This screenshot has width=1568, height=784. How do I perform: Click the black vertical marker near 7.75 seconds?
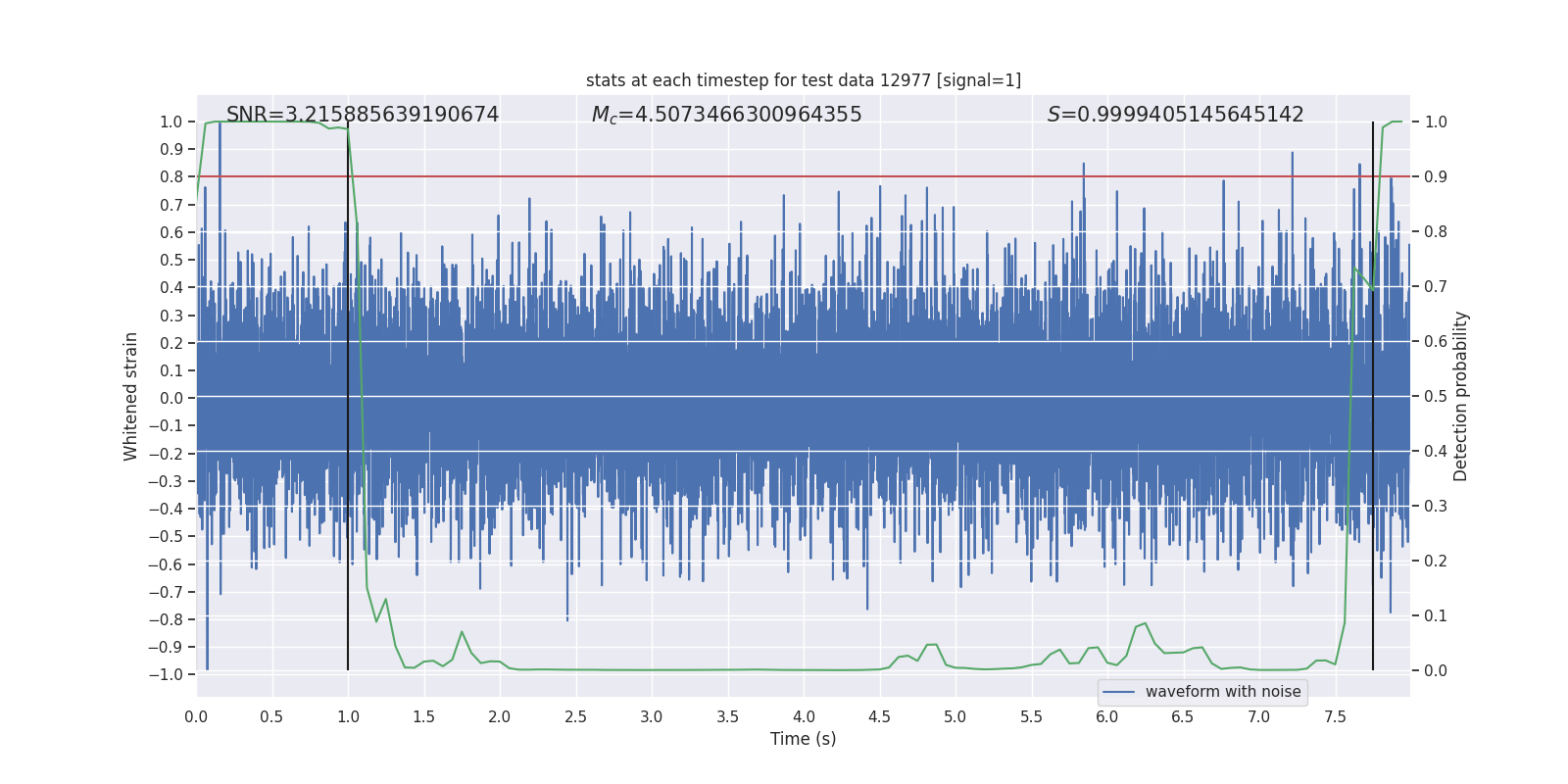pos(1373,396)
